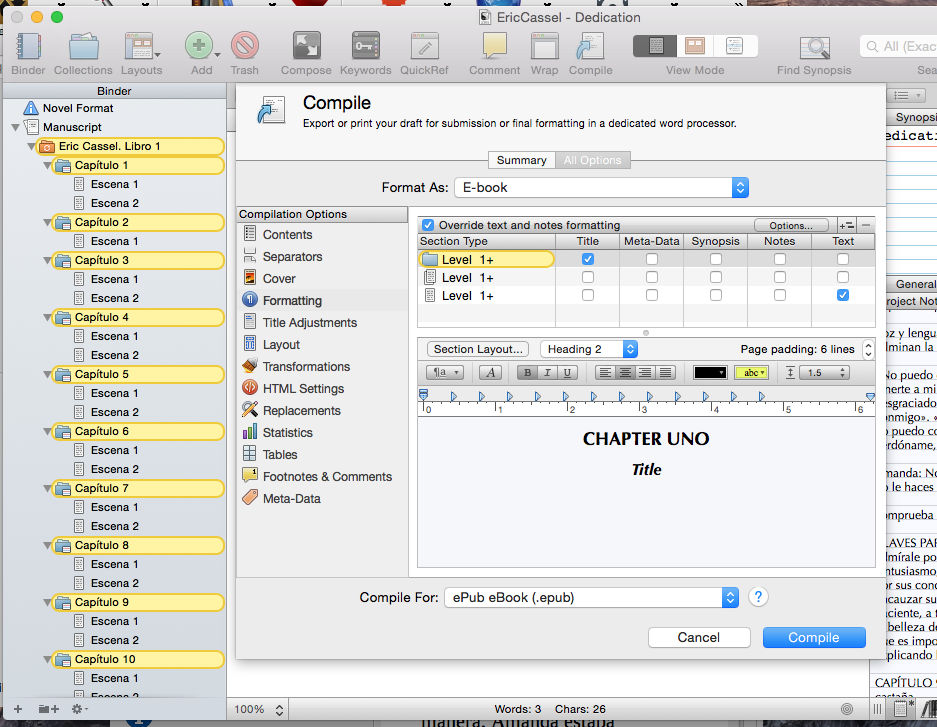This screenshot has height=727, width=937.
Task: Toggle the Binder toolbar icon
Action: click(28, 47)
